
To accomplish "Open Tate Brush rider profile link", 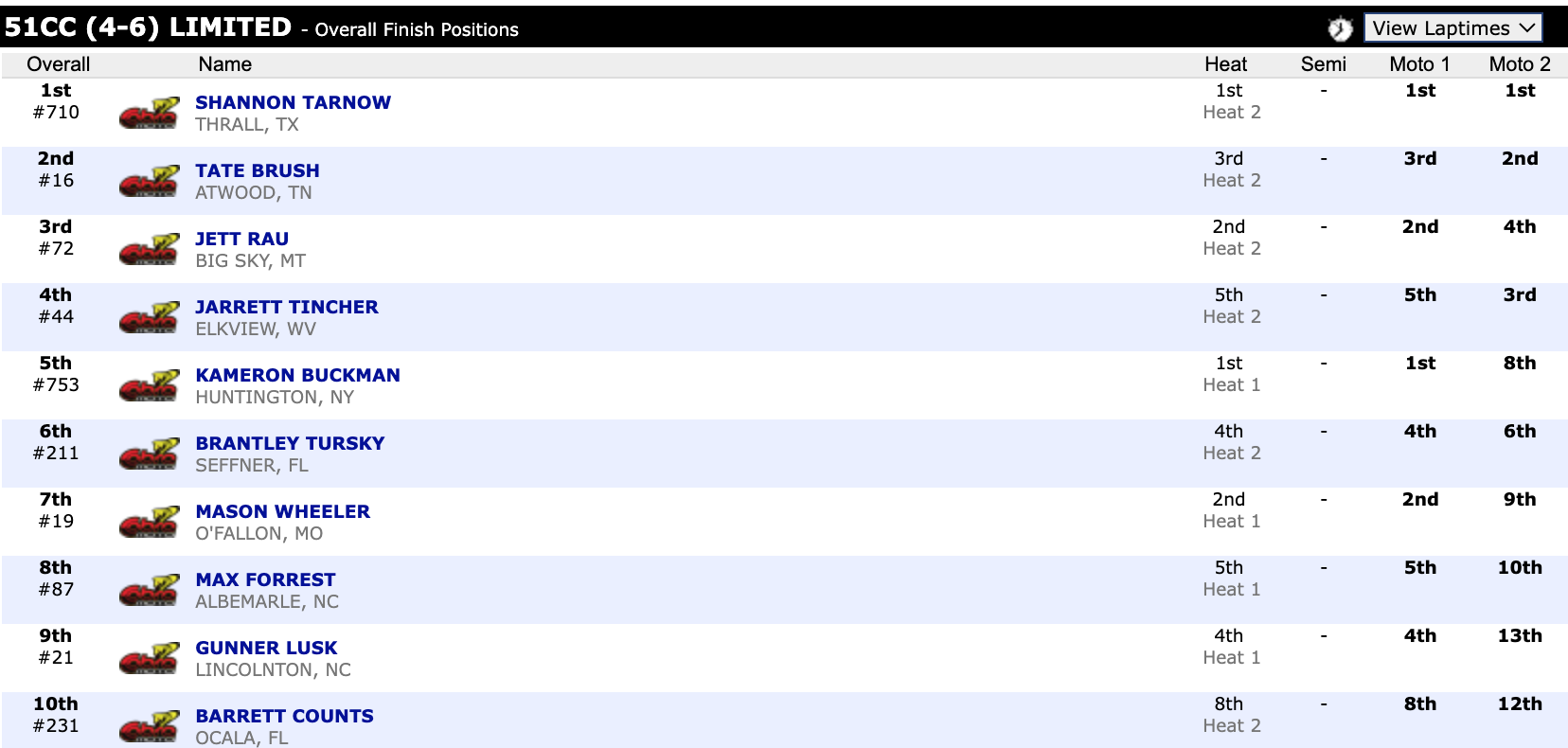I will 258,170.
